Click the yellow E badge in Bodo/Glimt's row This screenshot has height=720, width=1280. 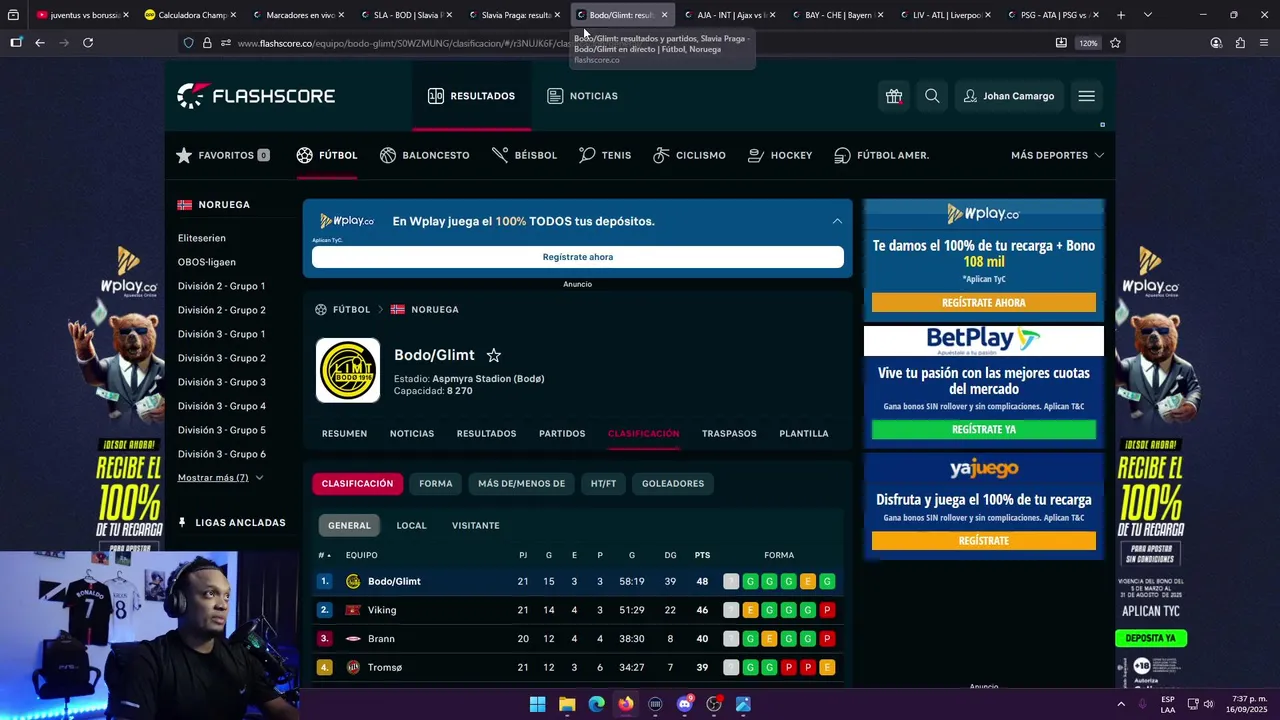point(808,581)
